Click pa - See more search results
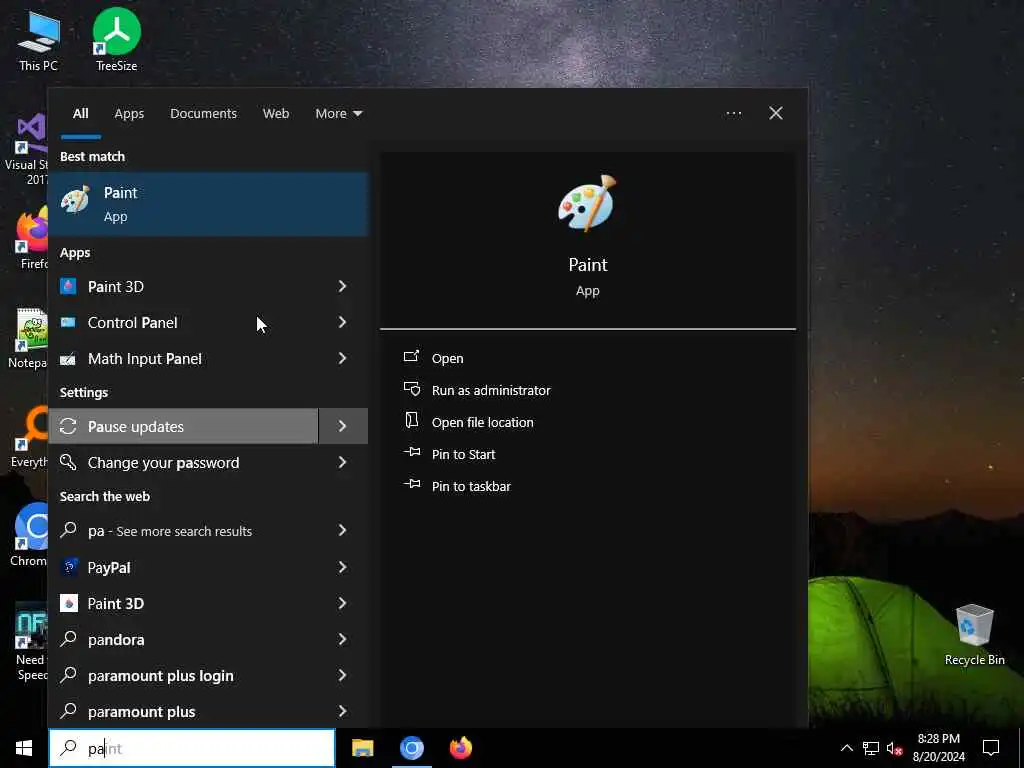 point(184,530)
